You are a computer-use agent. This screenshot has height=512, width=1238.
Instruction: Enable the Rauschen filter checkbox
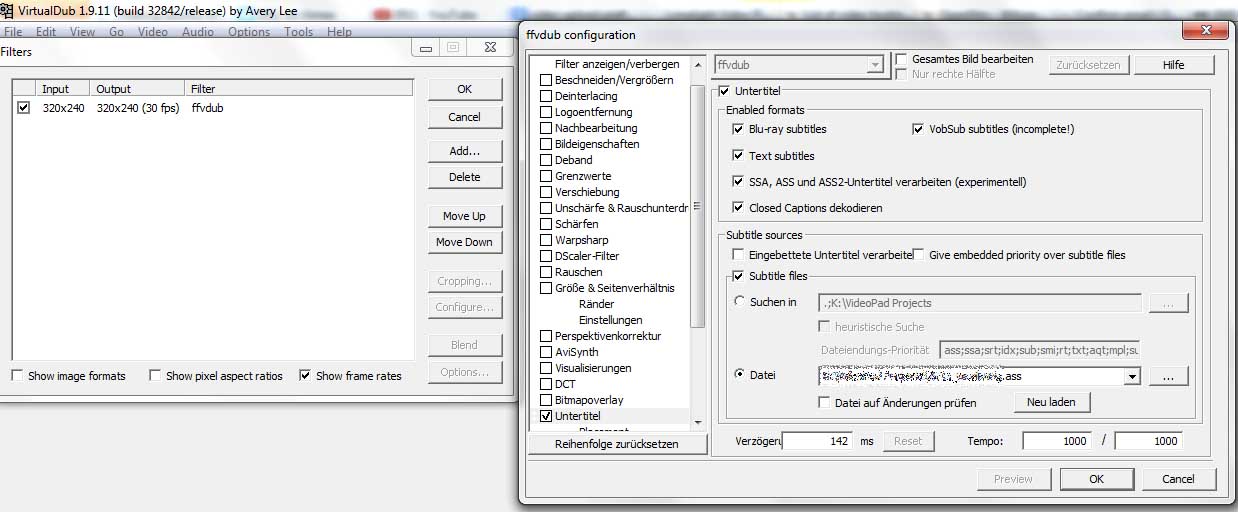coord(546,272)
